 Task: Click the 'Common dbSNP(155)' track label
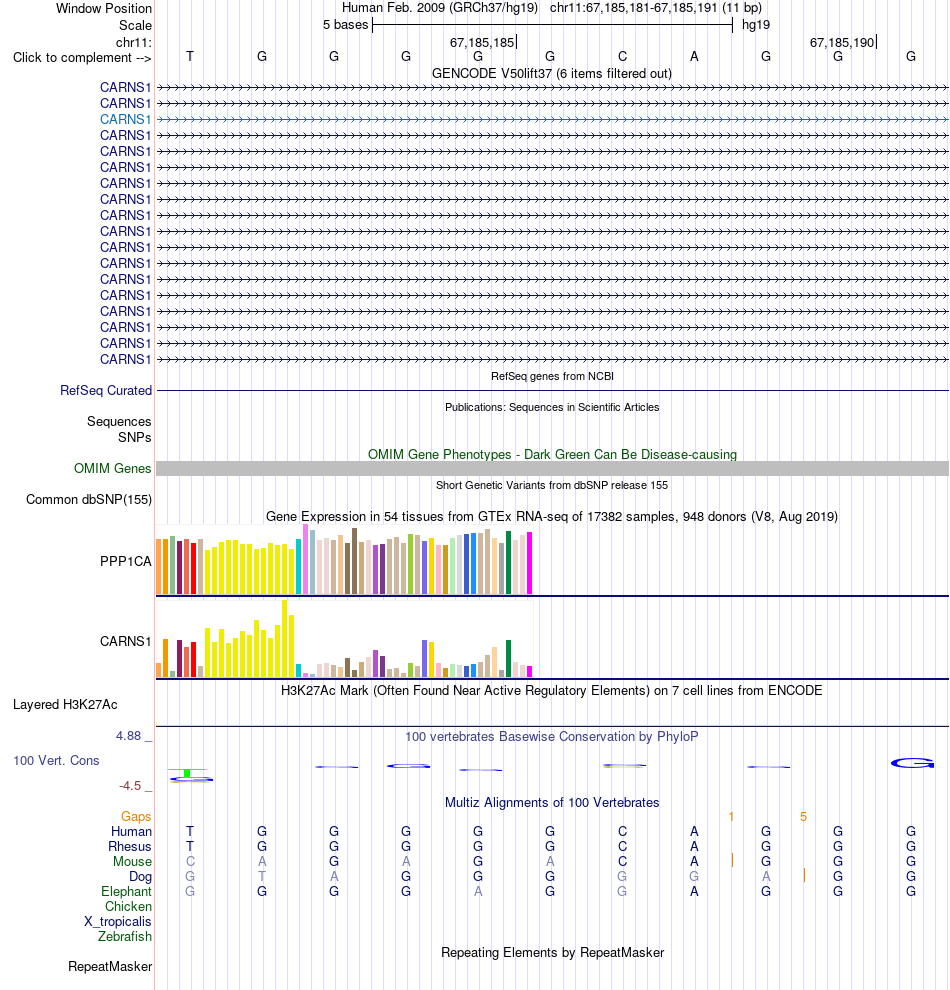pyautogui.click(x=89, y=499)
